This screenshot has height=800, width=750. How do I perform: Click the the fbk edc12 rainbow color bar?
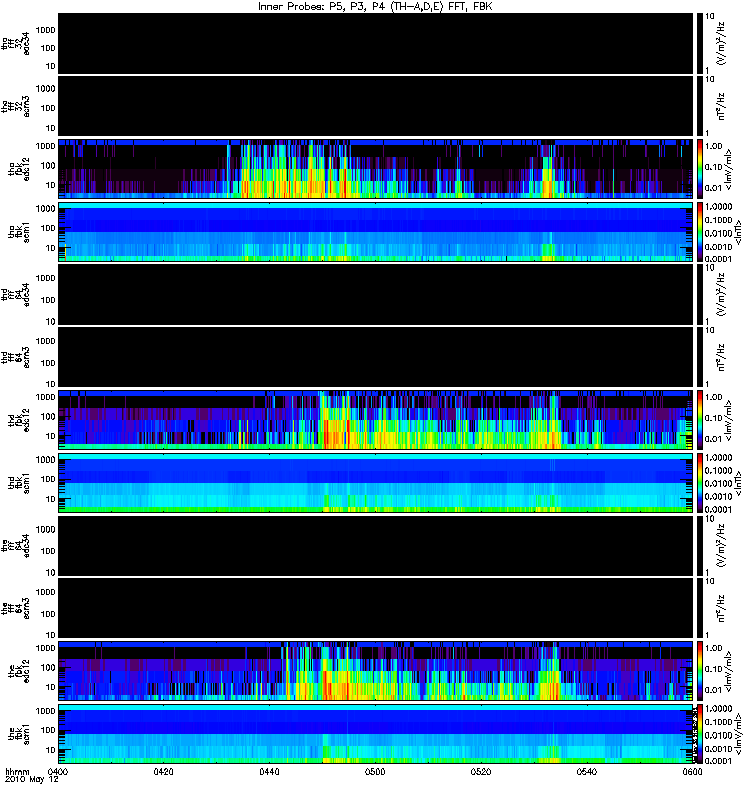699,671
